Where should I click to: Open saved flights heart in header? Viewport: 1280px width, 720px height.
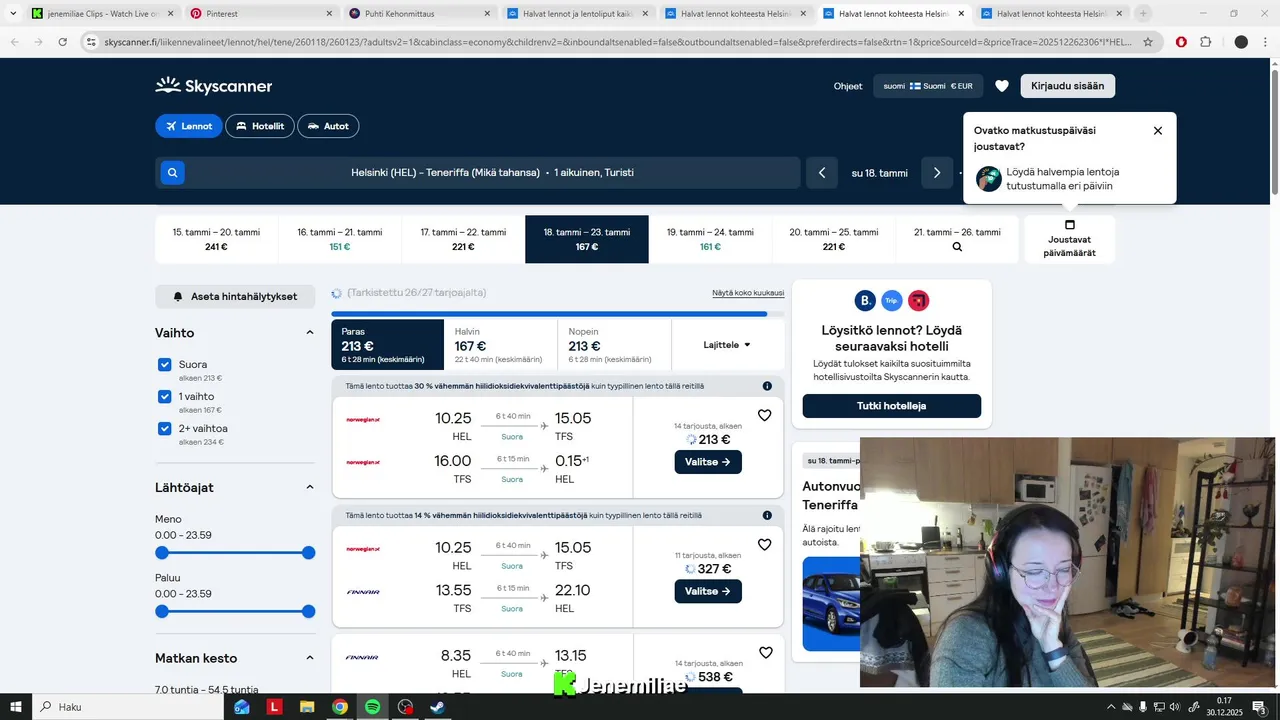click(x=1001, y=86)
